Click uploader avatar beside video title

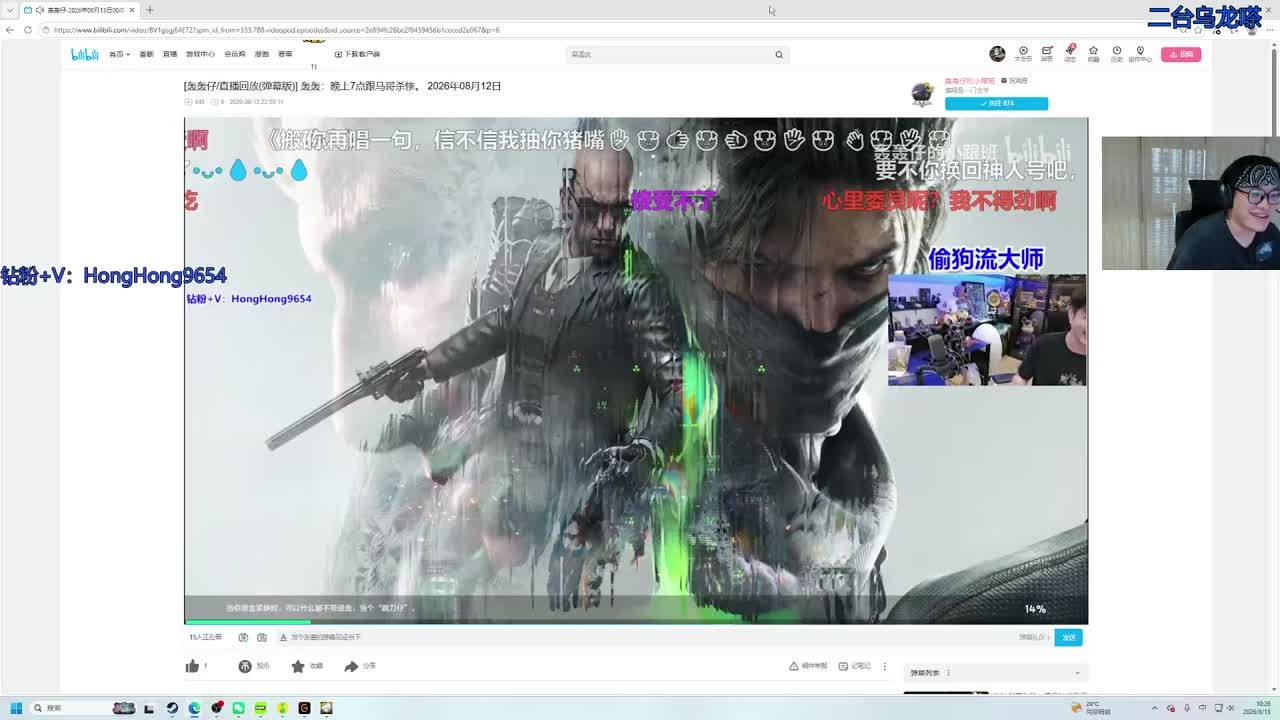(922, 94)
